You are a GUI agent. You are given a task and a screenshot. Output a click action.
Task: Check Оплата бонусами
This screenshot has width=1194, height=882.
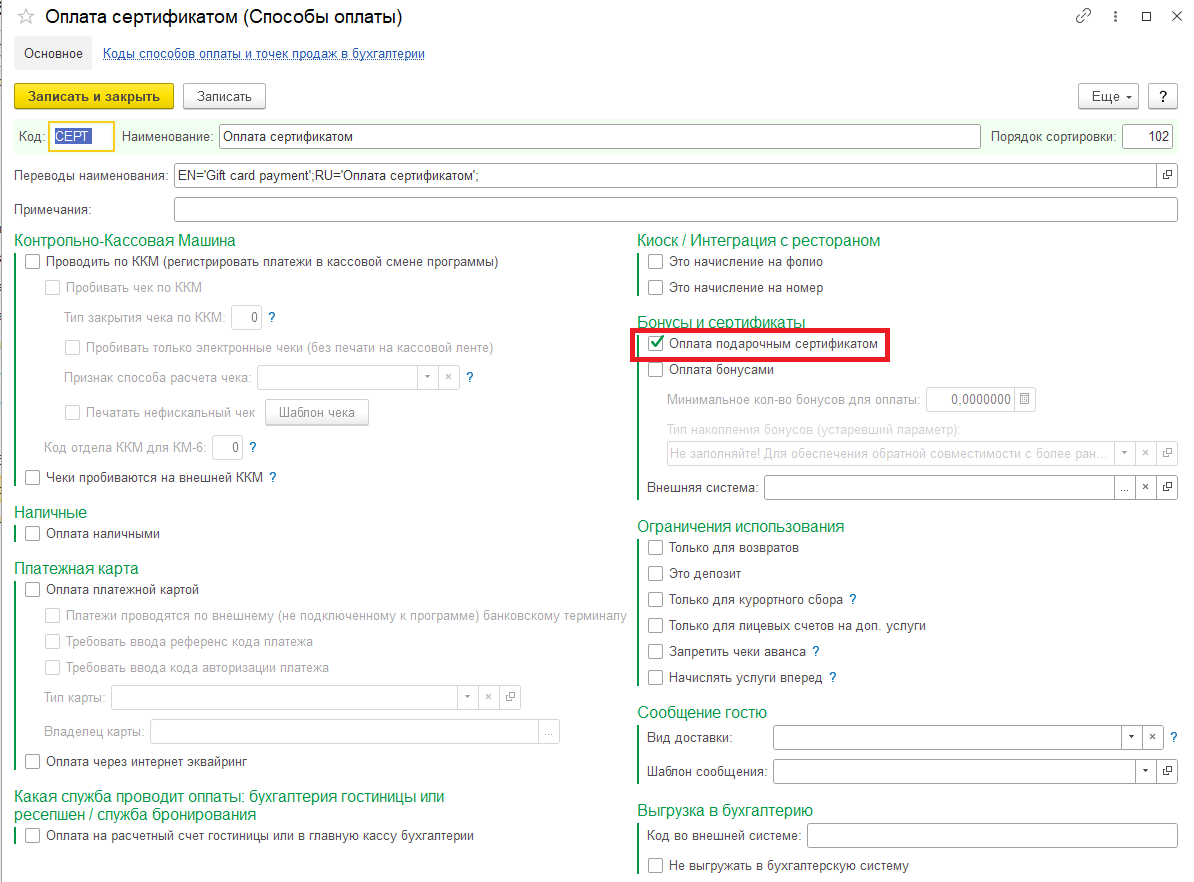[x=656, y=370]
